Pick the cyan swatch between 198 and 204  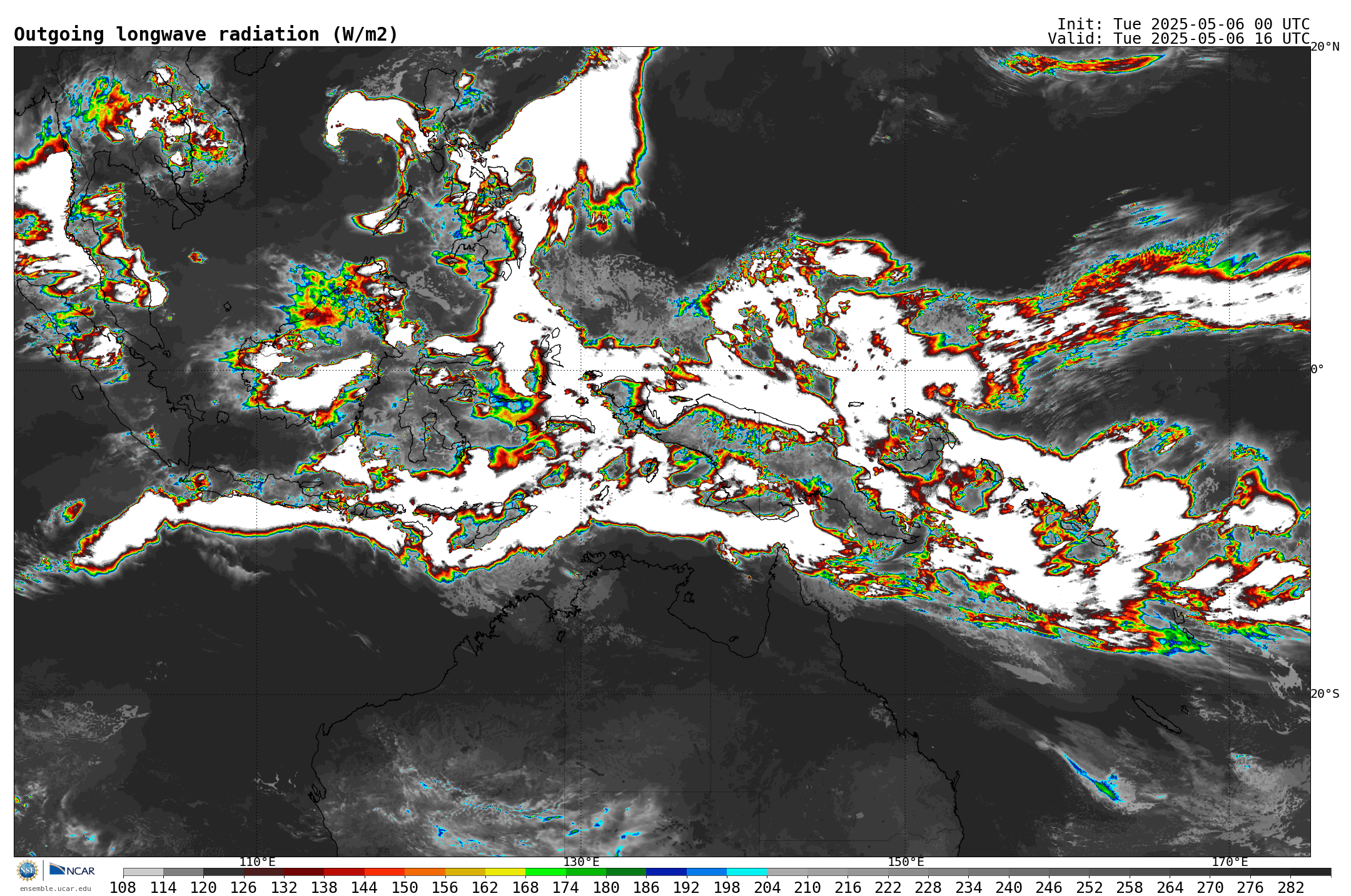click(x=747, y=872)
